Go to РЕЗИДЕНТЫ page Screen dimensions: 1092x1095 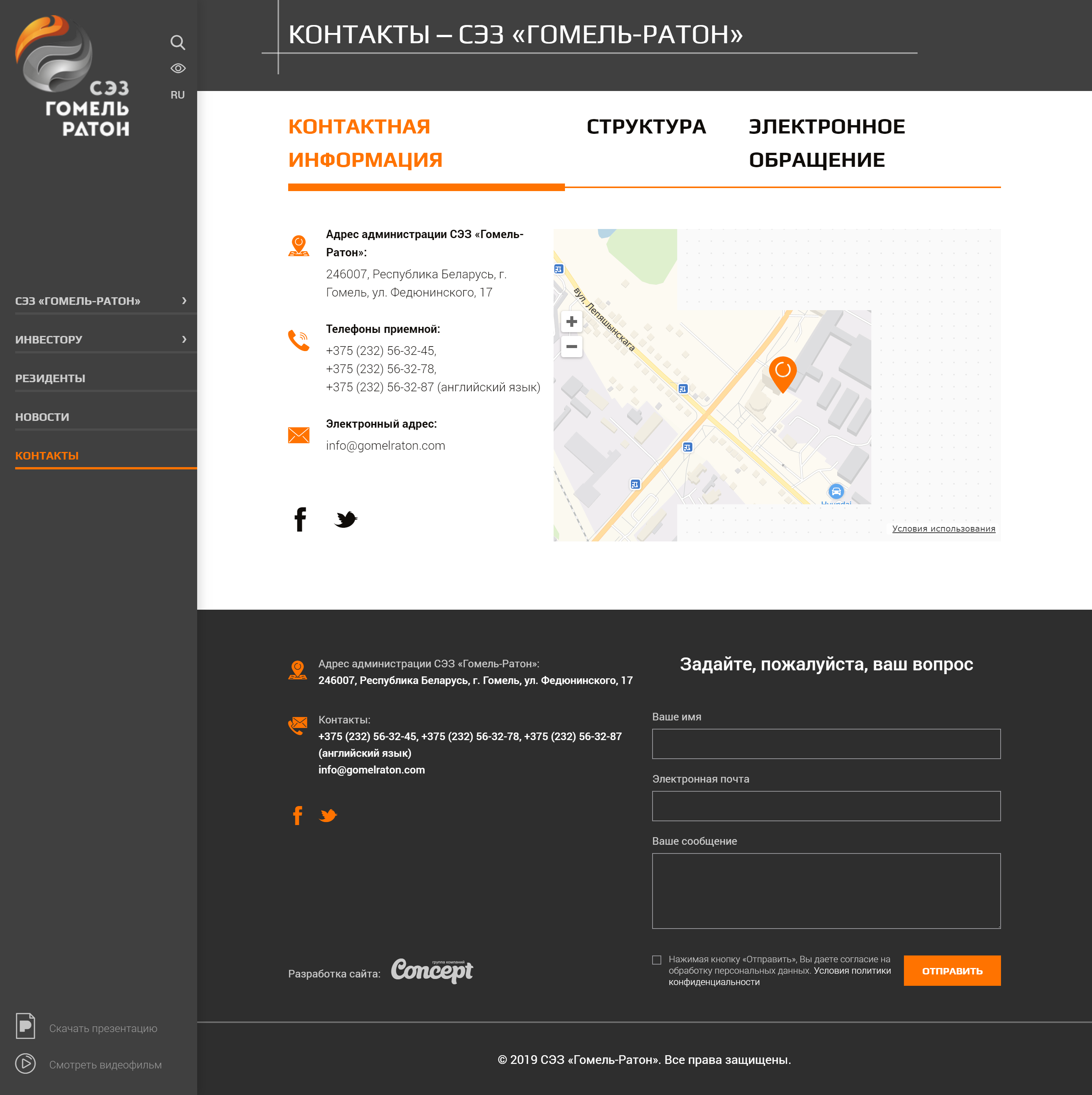[50, 378]
